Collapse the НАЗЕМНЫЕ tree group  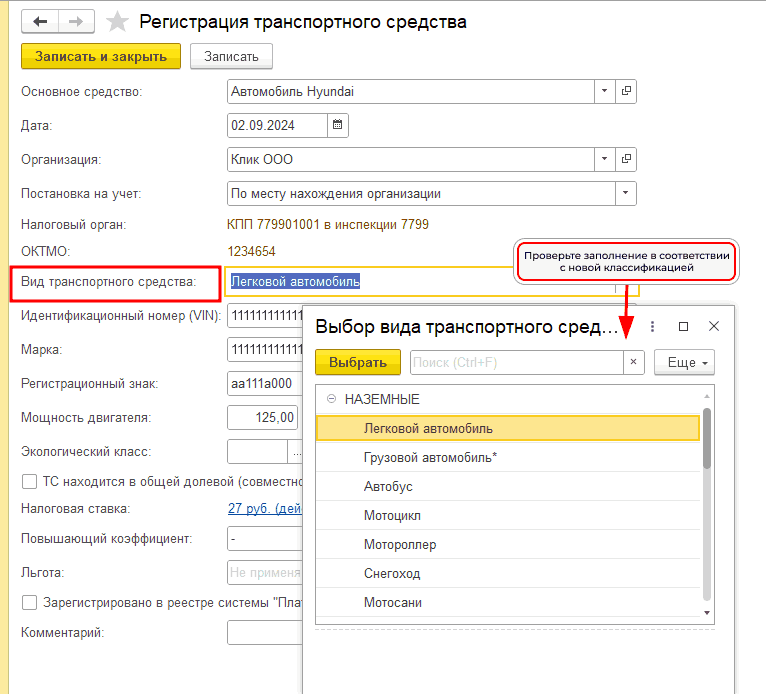(x=331, y=399)
